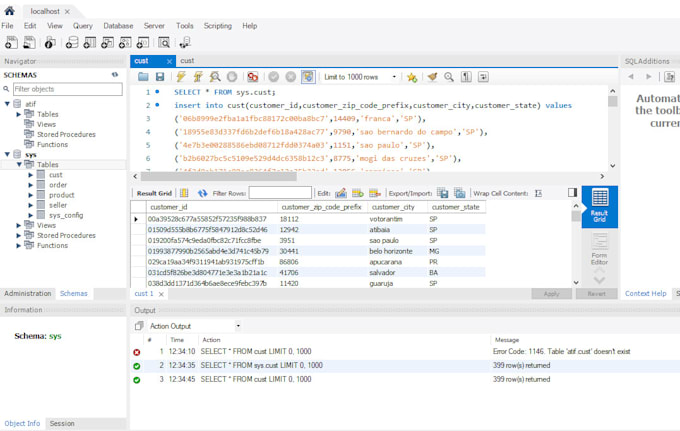Expand the cust table
This screenshot has width=680, height=431.
(31, 175)
